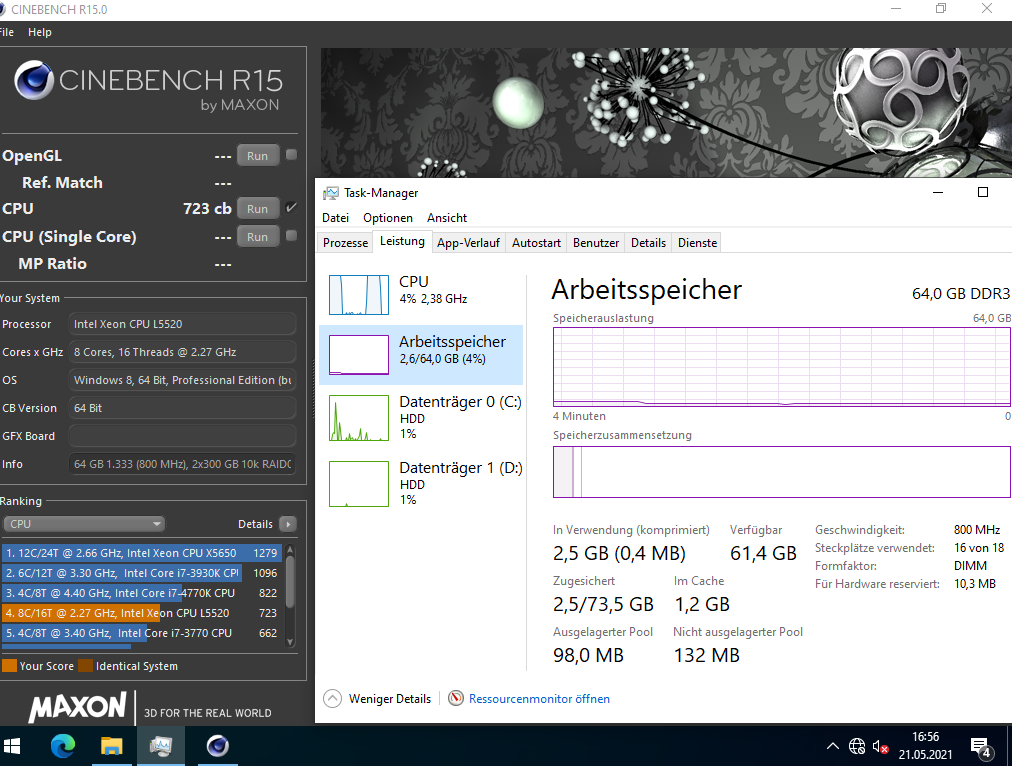
Task: Click Weniger Details label
Action: coord(390,699)
